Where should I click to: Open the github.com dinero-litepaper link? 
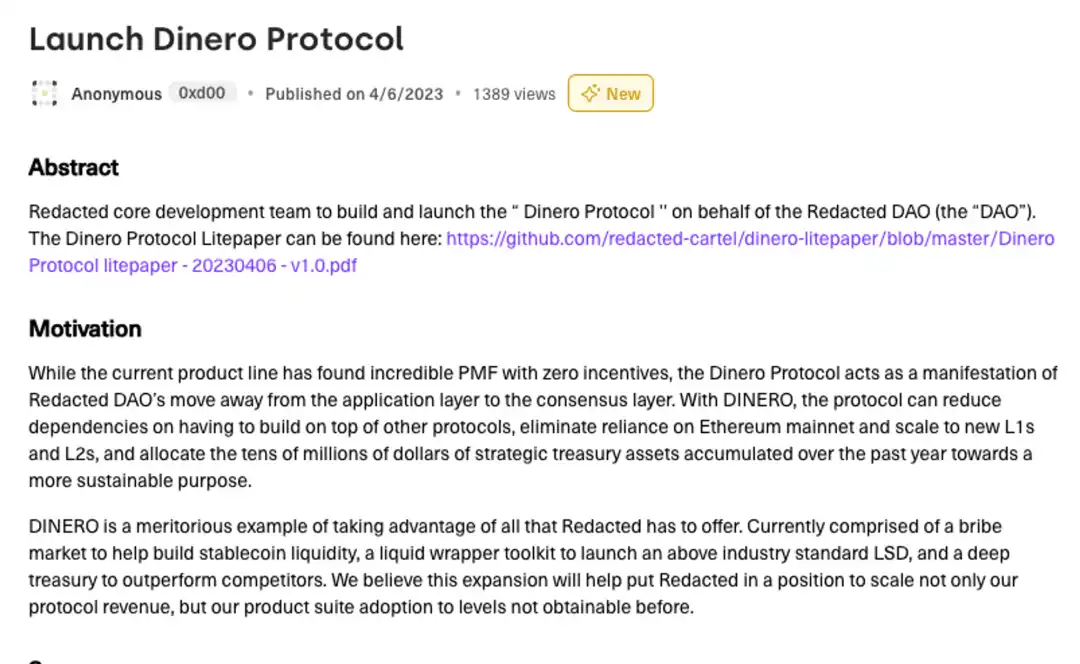[x=750, y=238]
